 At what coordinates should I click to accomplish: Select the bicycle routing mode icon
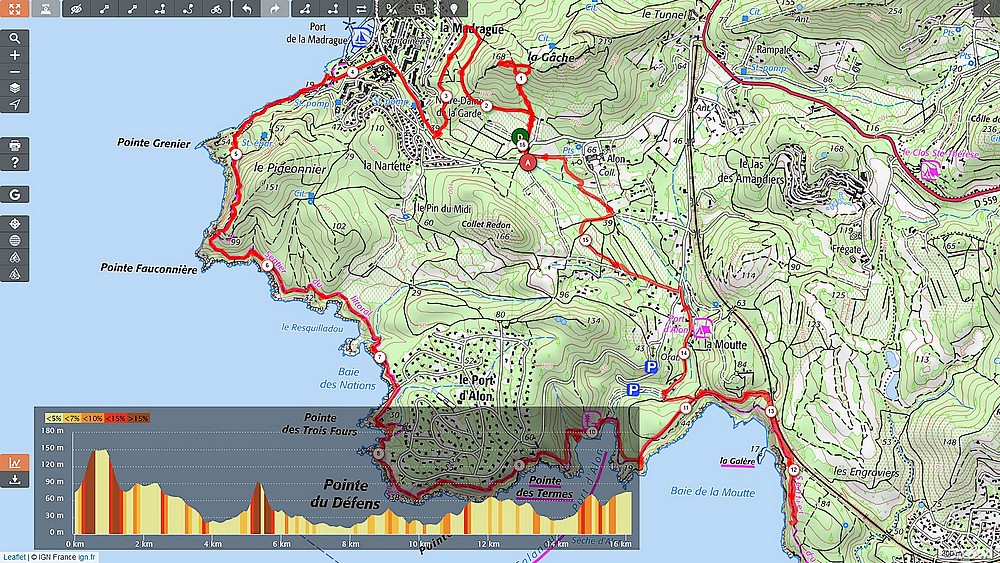[216, 9]
